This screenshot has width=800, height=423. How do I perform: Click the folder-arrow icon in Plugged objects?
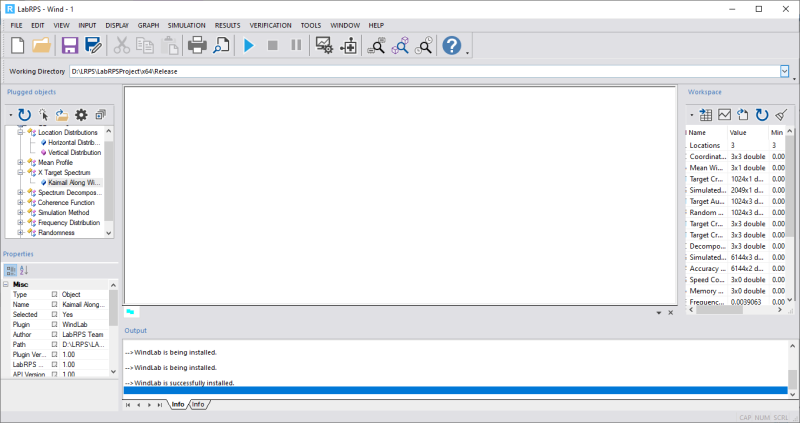pos(62,115)
